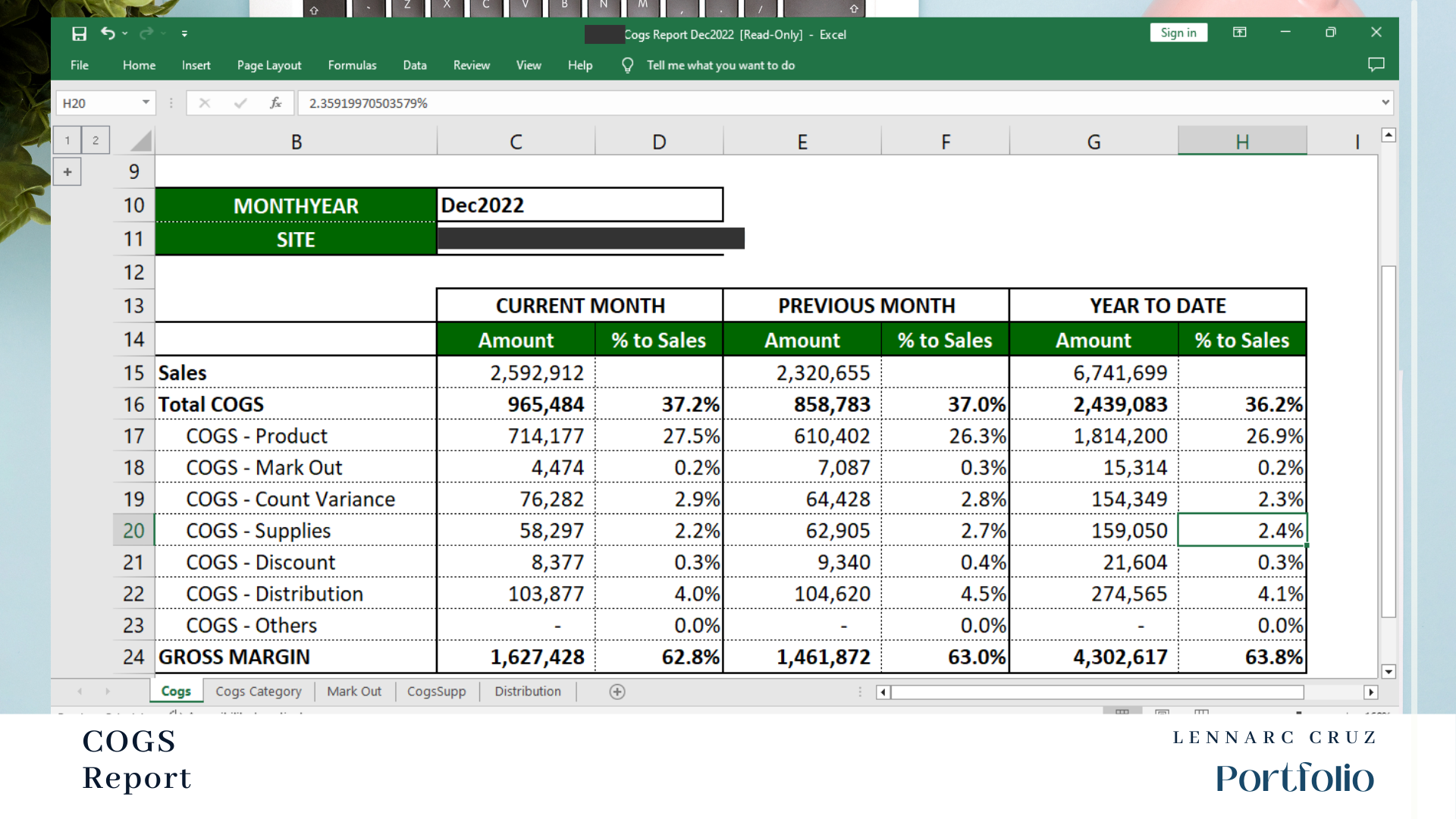The height and width of the screenshot is (819, 1456).
Task: Open the Data ribbon tab
Action: 415,65
